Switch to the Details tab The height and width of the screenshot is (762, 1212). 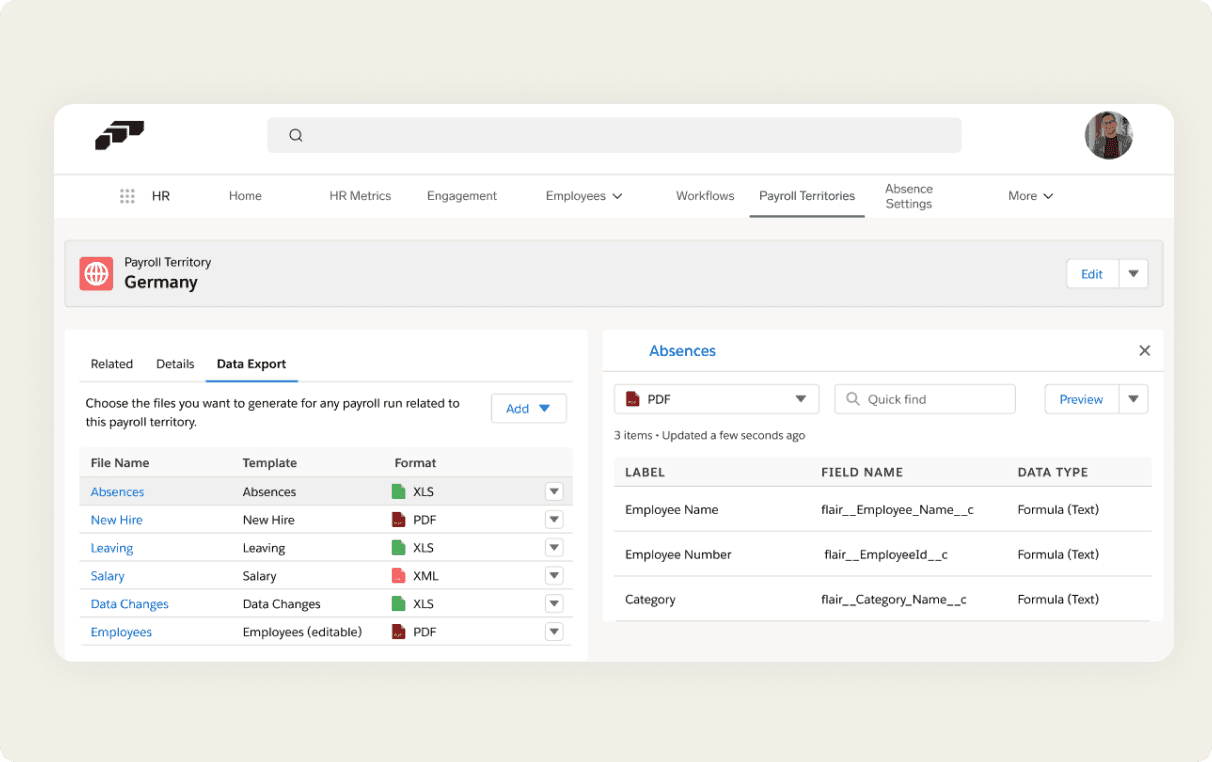175,364
